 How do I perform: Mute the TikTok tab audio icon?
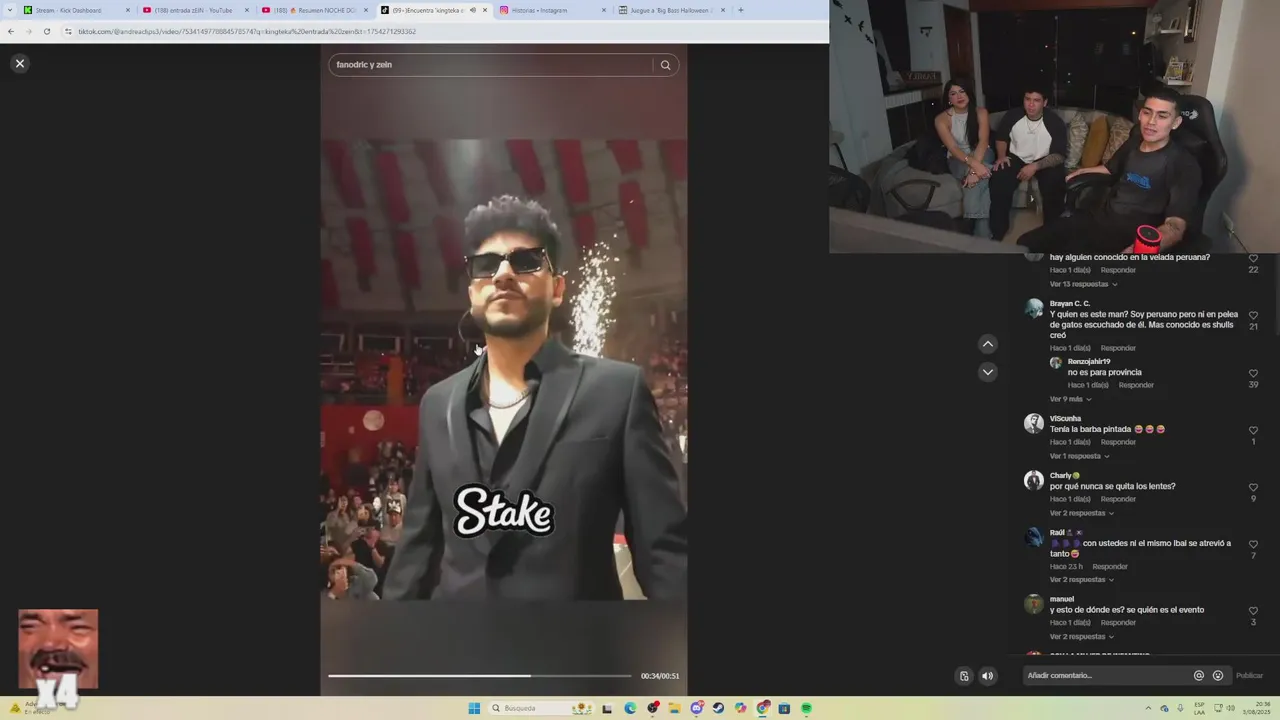coord(472,10)
